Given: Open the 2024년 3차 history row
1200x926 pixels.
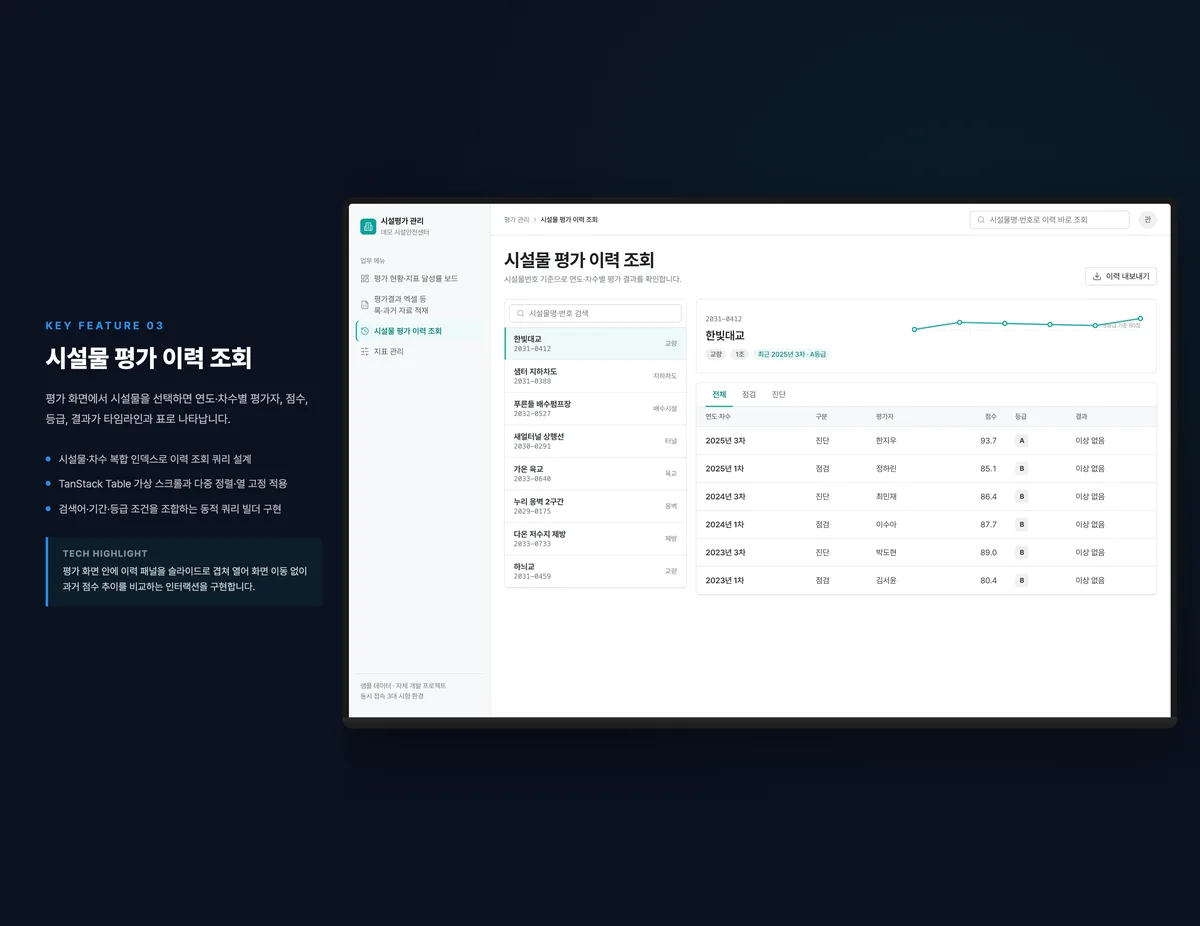Looking at the screenshot, I should click(926, 496).
